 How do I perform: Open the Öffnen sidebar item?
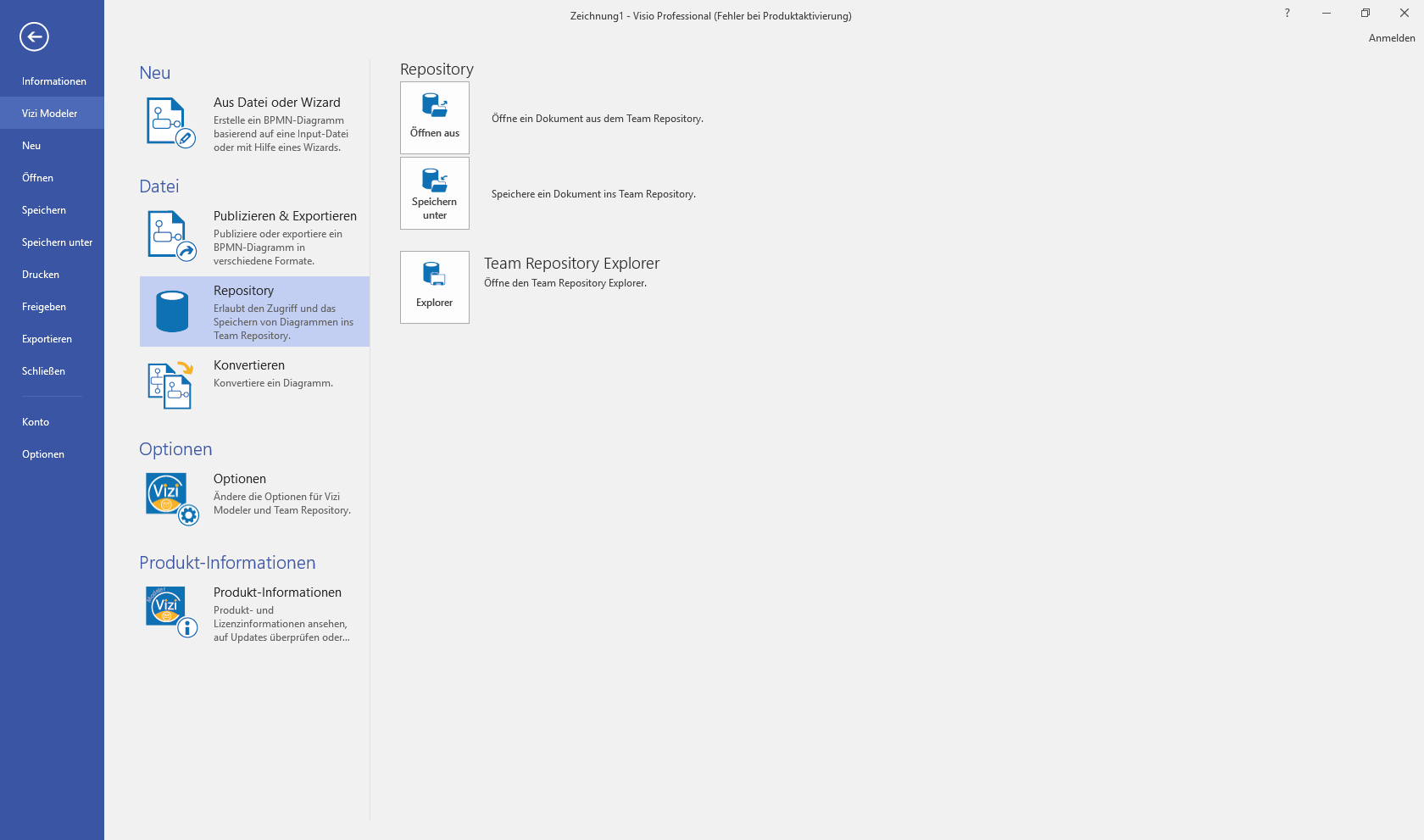click(x=53, y=178)
